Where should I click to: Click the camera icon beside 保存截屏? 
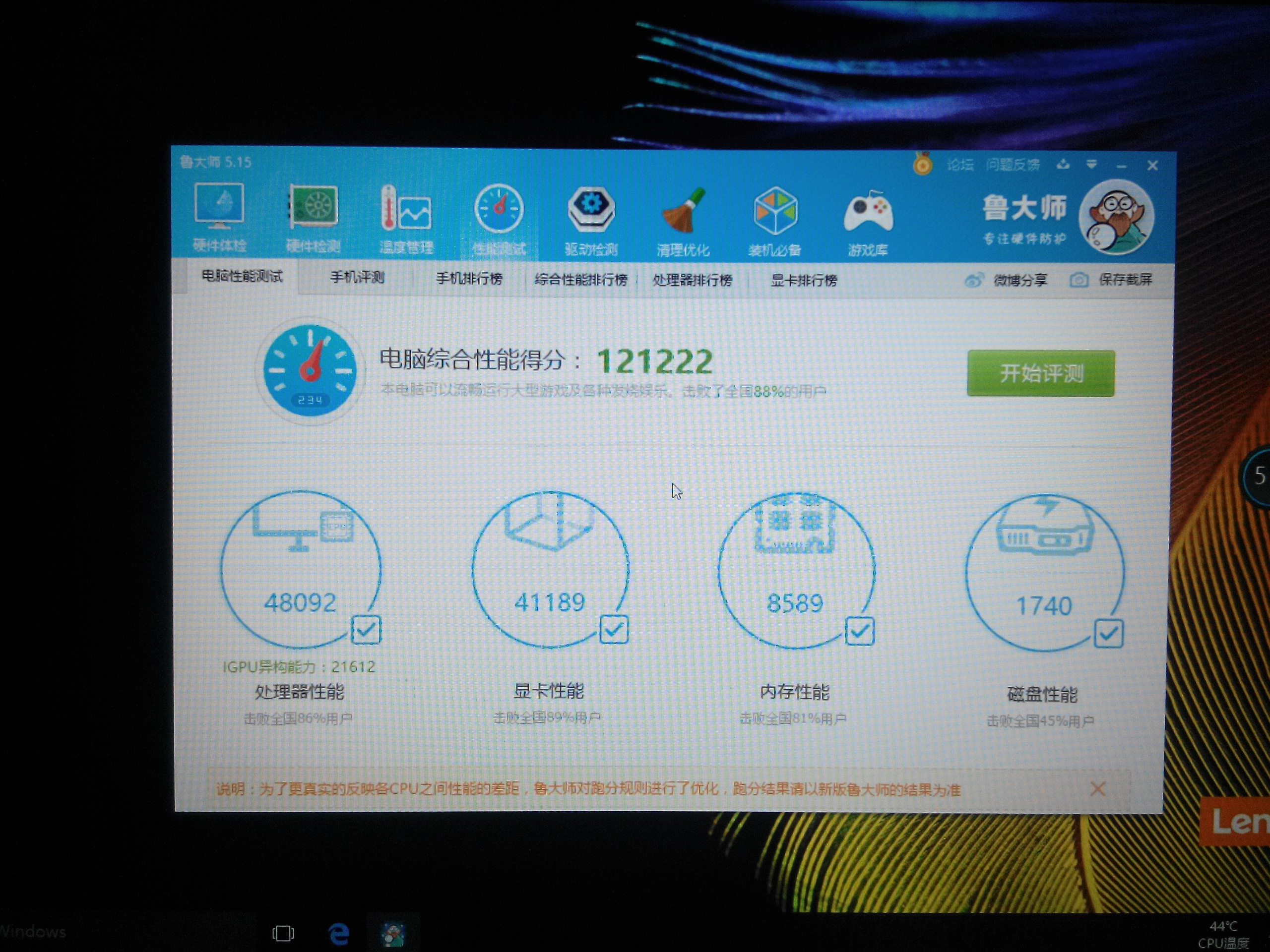(x=1079, y=280)
